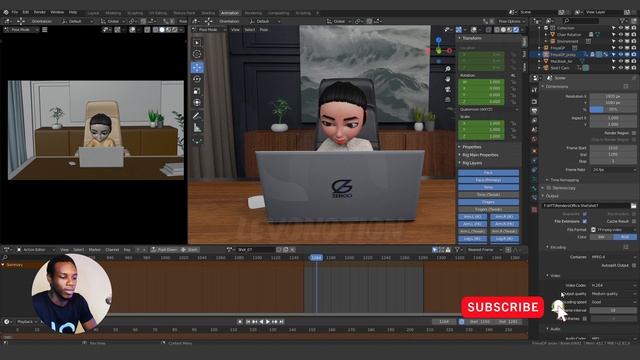The image size is (640, 360).
Task: Select the Move tool in main viewport
Action: pos(197,67)
